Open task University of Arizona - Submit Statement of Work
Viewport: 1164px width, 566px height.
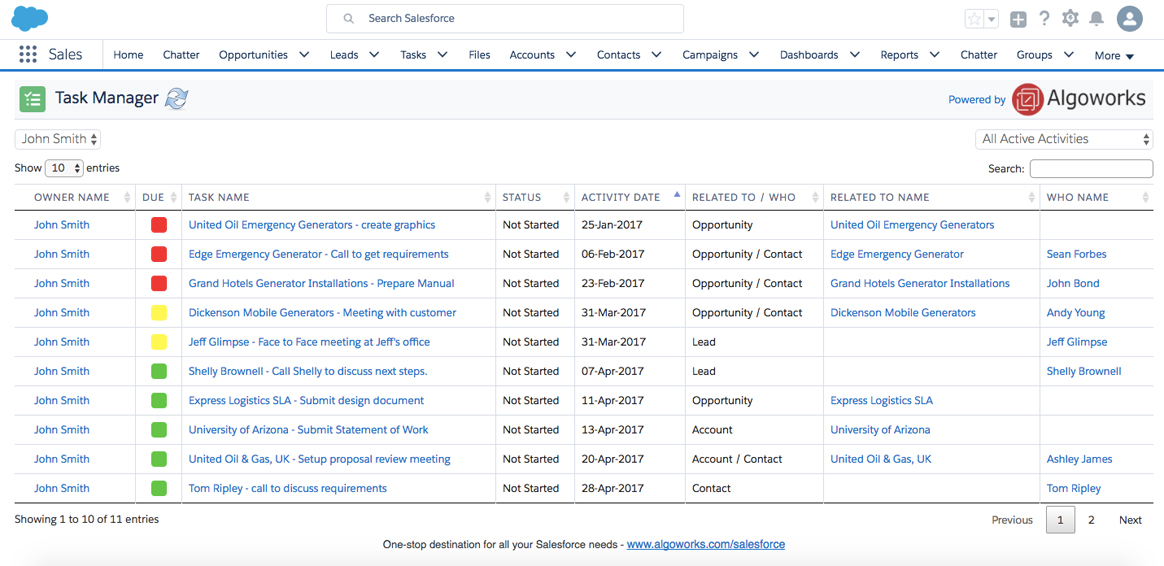pyautogui.click(x=308, y=430)
